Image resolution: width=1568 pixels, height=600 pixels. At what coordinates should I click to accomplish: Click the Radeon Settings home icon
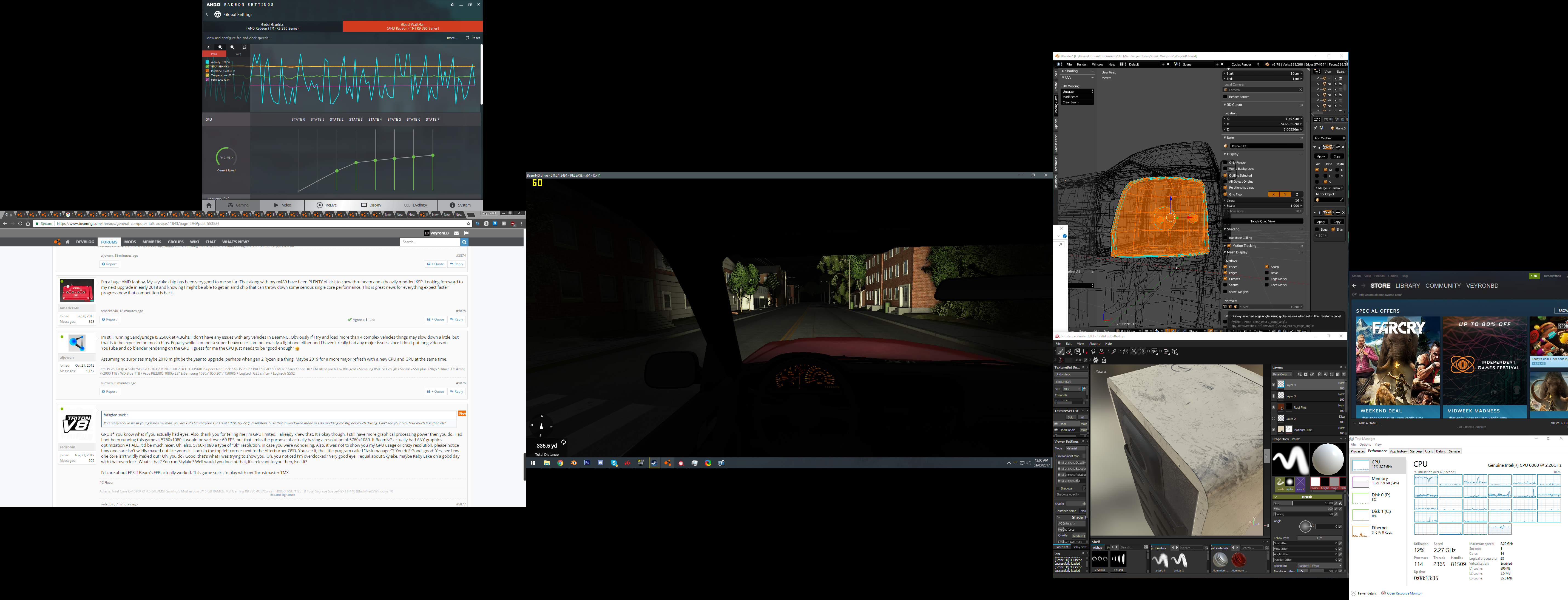point(209,205)
